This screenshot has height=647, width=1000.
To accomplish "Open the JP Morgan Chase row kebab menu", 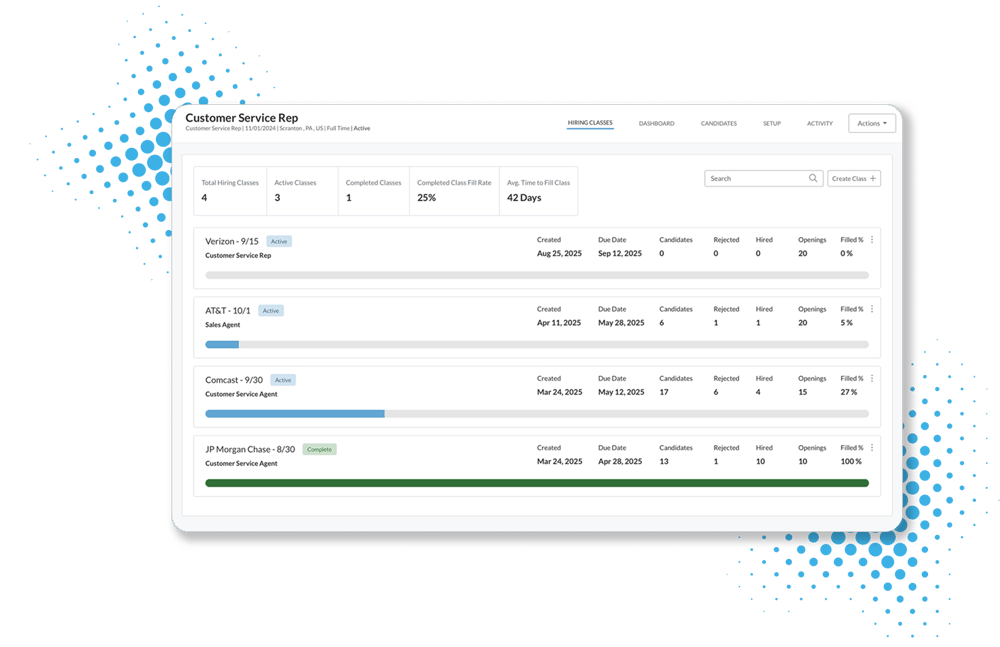I will point(872,448).
